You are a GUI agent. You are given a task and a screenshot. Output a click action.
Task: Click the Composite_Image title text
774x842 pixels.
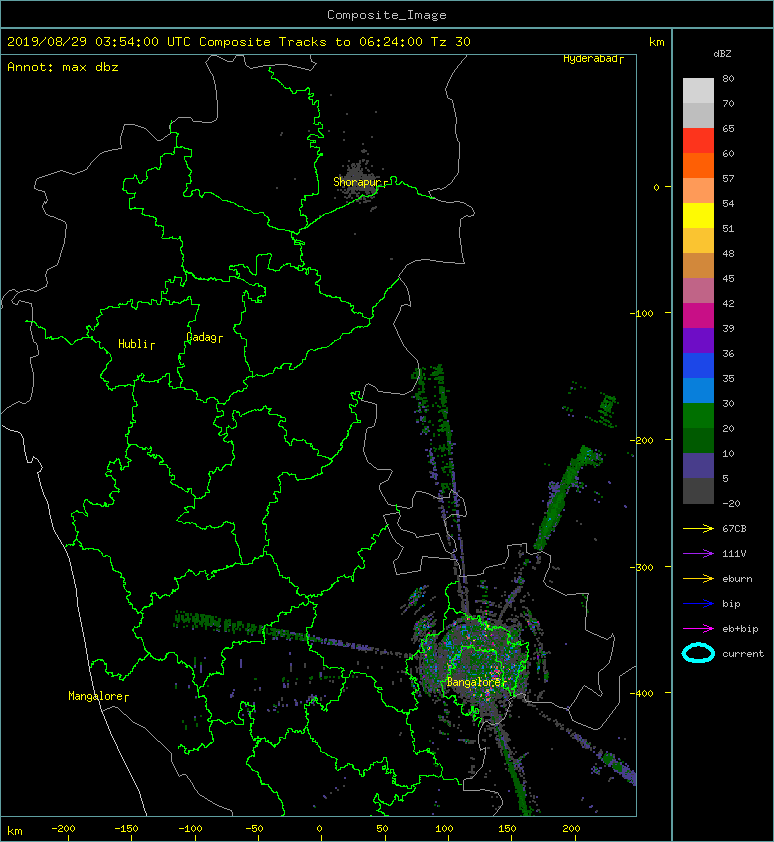pyautogui.click(x=387, y=15)
